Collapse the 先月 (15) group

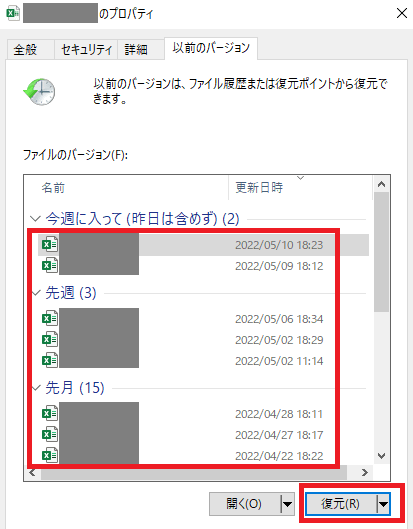[36, 388]
